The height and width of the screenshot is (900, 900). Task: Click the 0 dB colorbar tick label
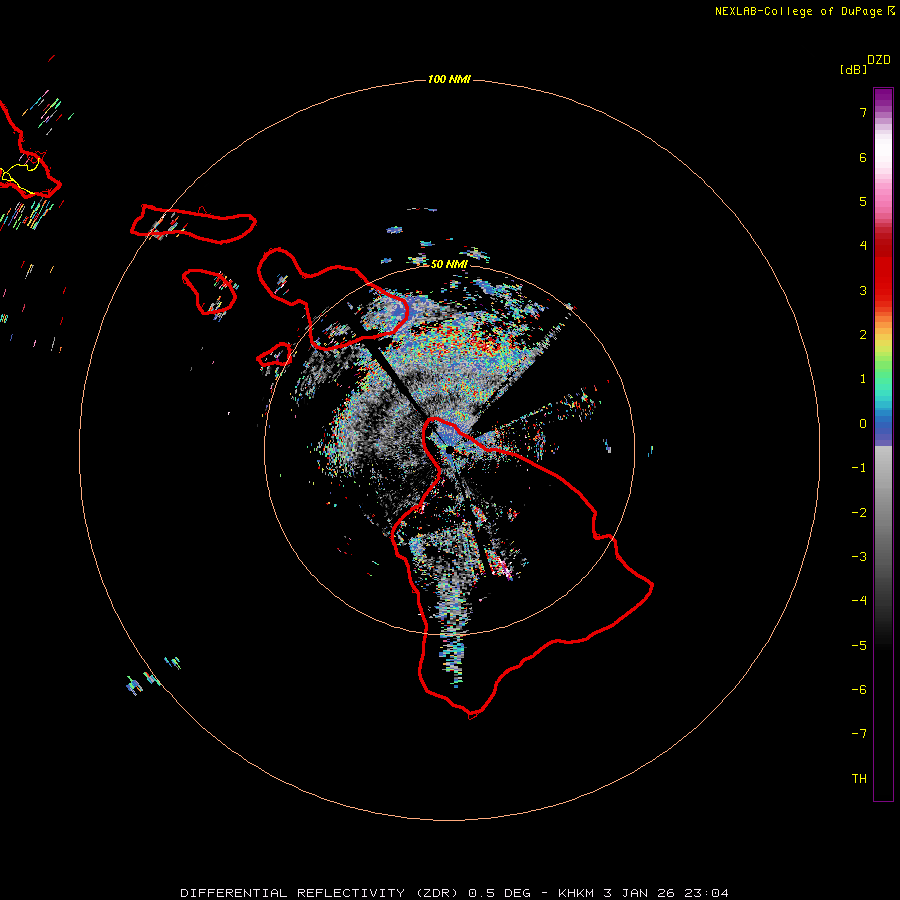[863, 424]
